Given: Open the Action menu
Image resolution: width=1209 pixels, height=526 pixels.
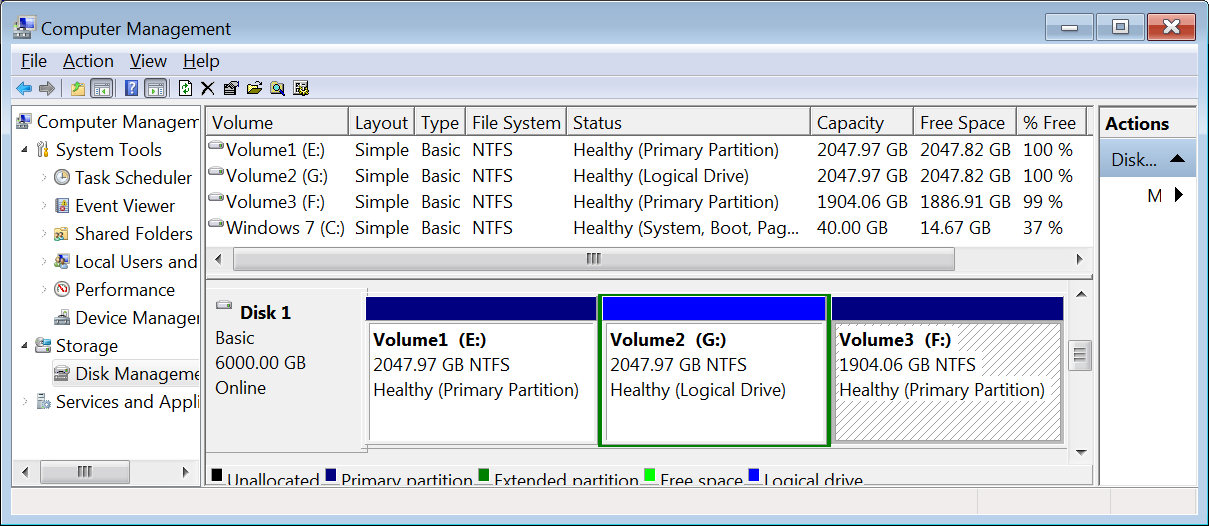Looking at the screenshot, I should click(88, 61).
